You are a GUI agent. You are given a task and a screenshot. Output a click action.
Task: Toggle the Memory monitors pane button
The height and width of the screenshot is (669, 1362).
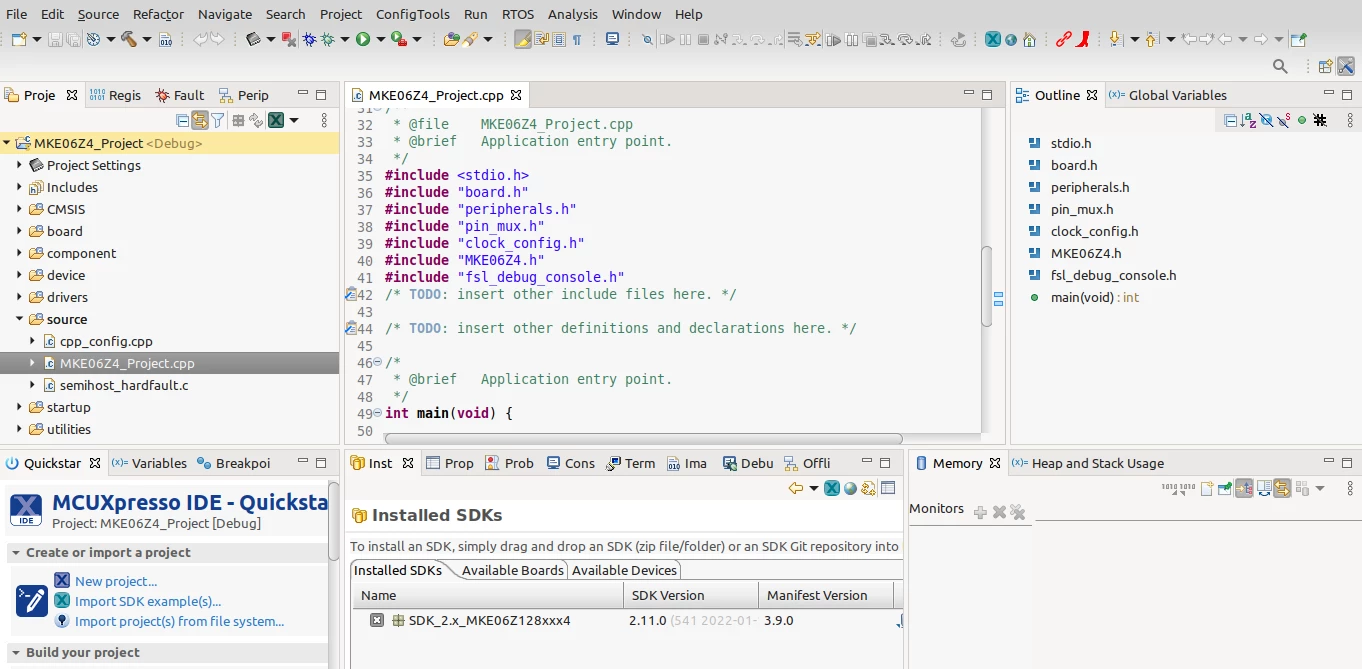[1244, 488]
